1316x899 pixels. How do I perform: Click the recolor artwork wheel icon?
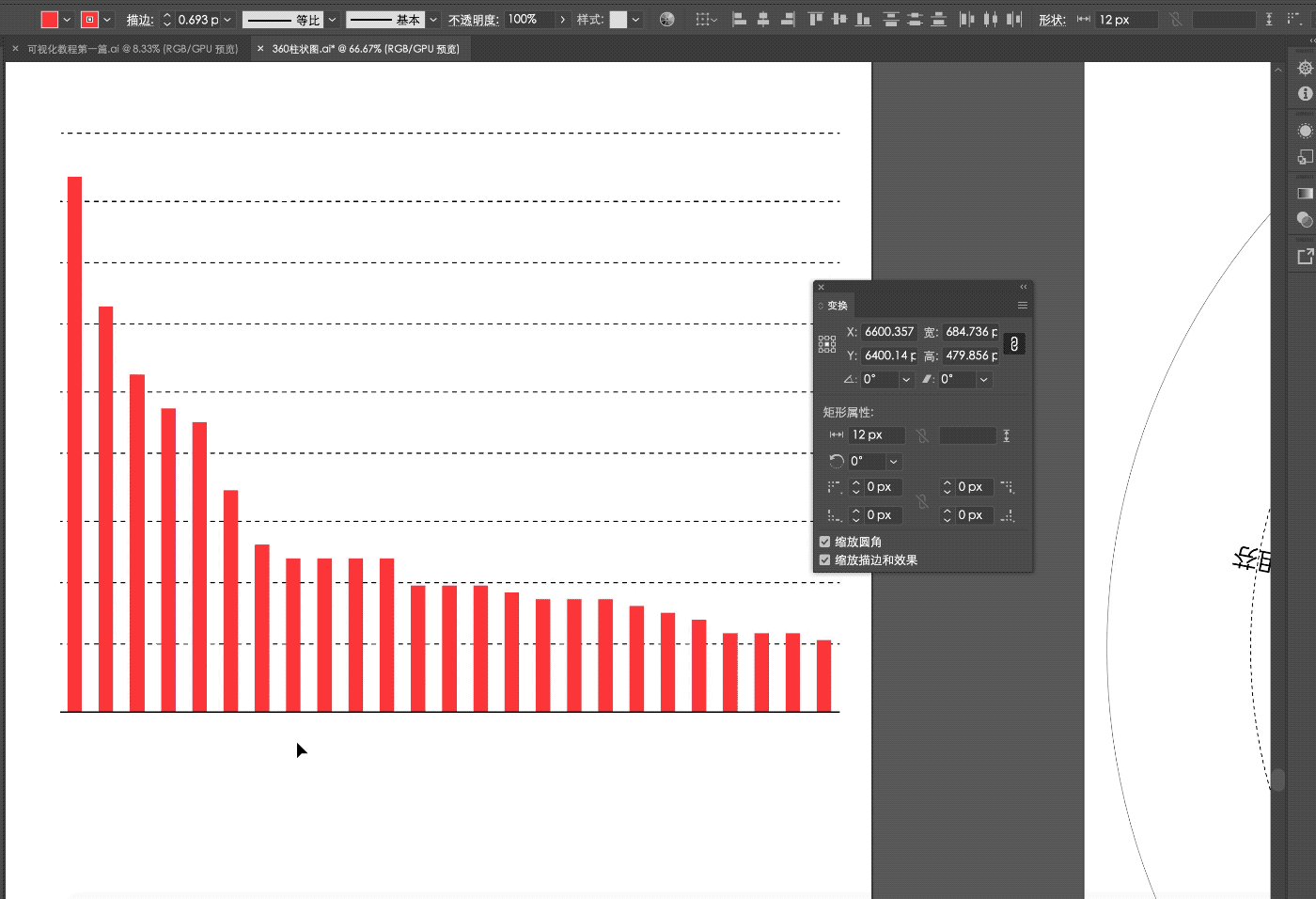pos(666,19)
